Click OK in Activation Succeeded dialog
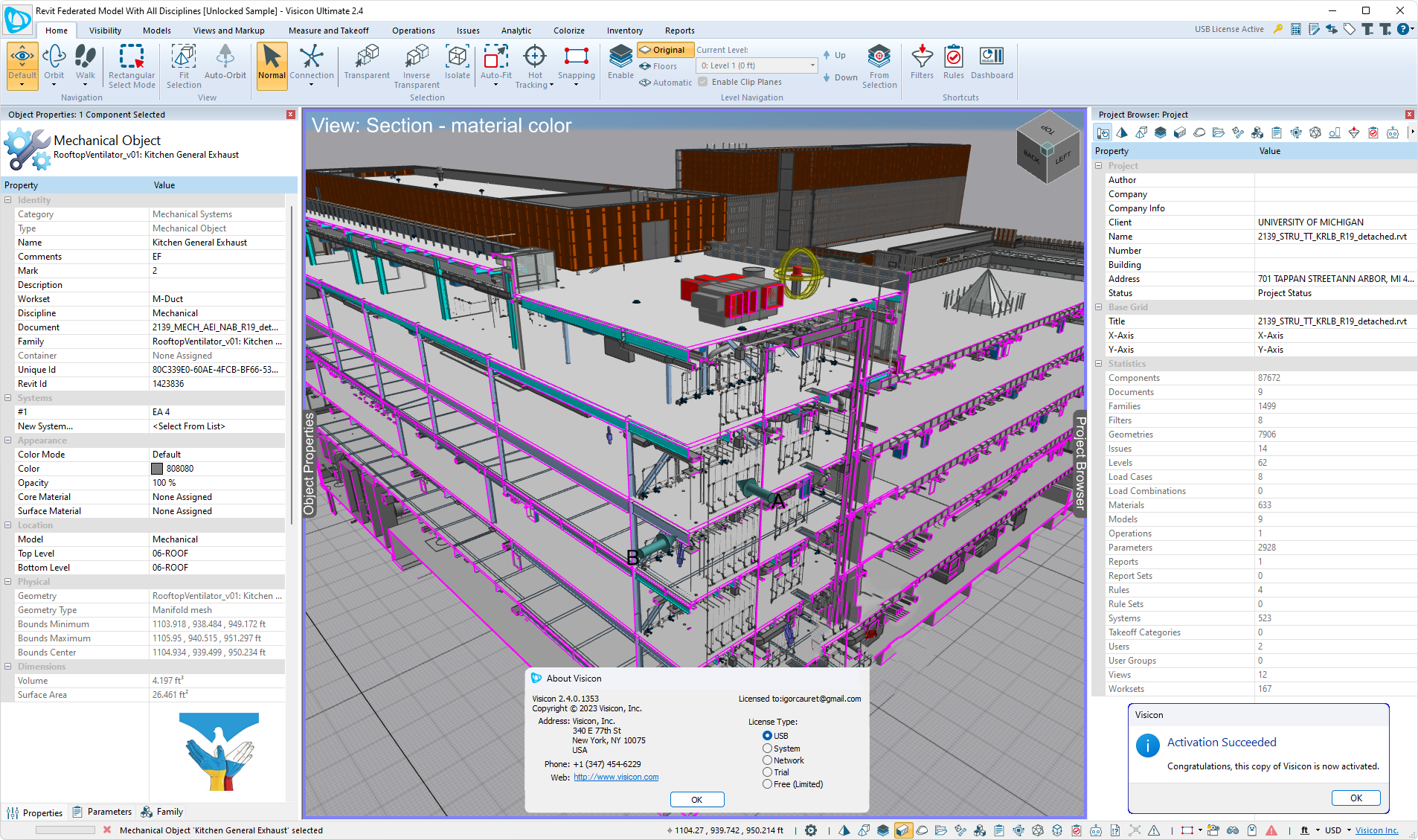1418x840 pixels. click(1356, 798)
